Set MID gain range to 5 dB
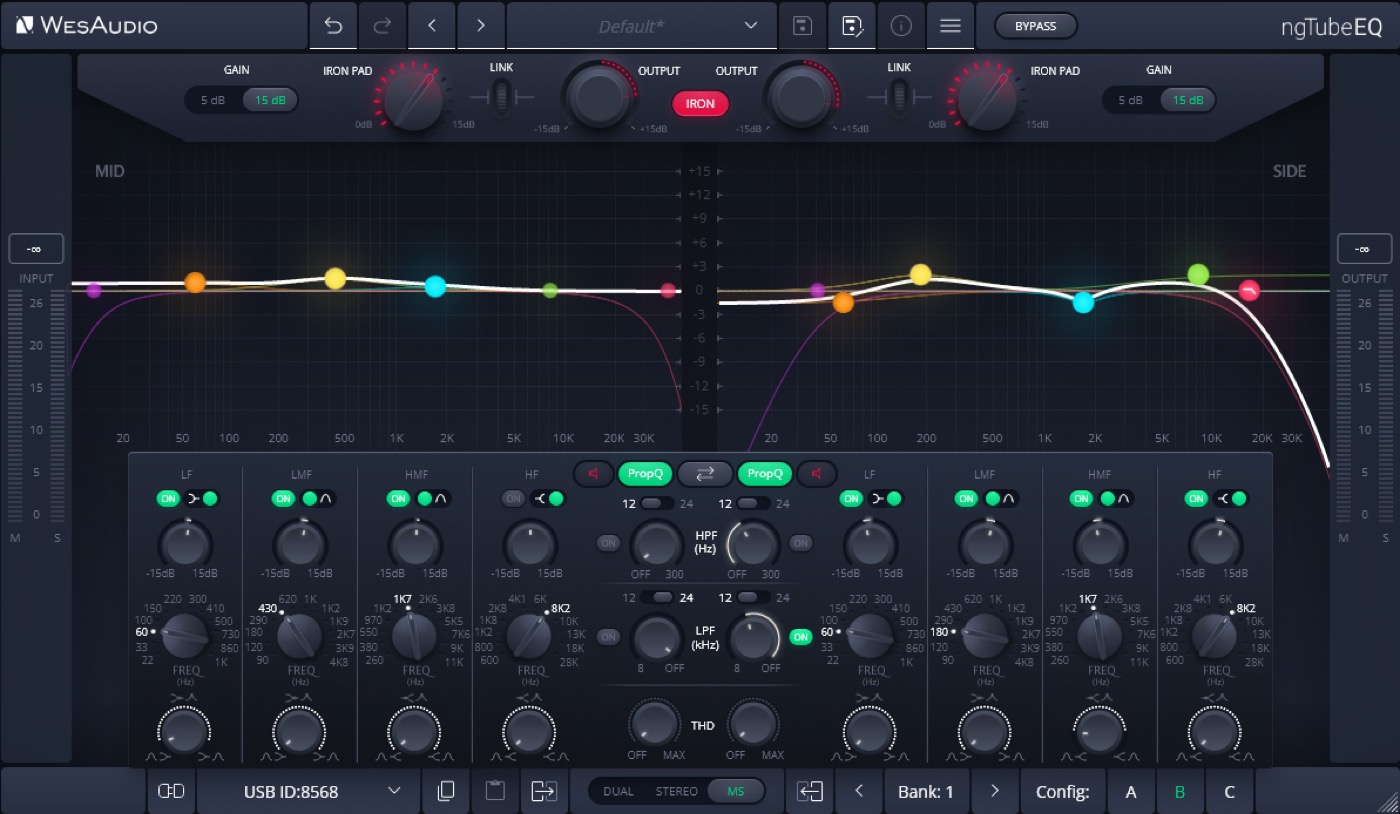The width and height of the screenshot is (1400, 814). (x=213, y=100)
